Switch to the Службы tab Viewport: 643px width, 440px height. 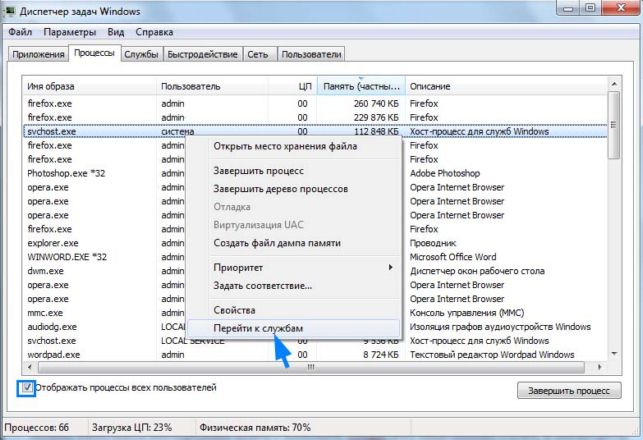(141, 55)
